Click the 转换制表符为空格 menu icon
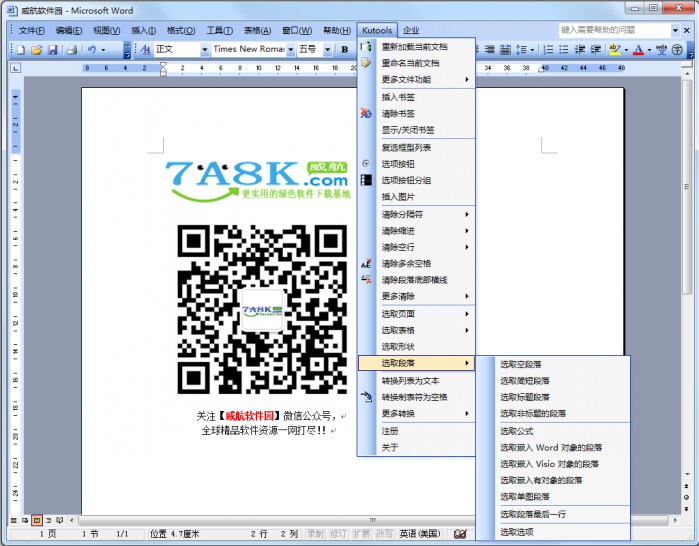Viewport: 699px width, 546px height. (366, 397)
